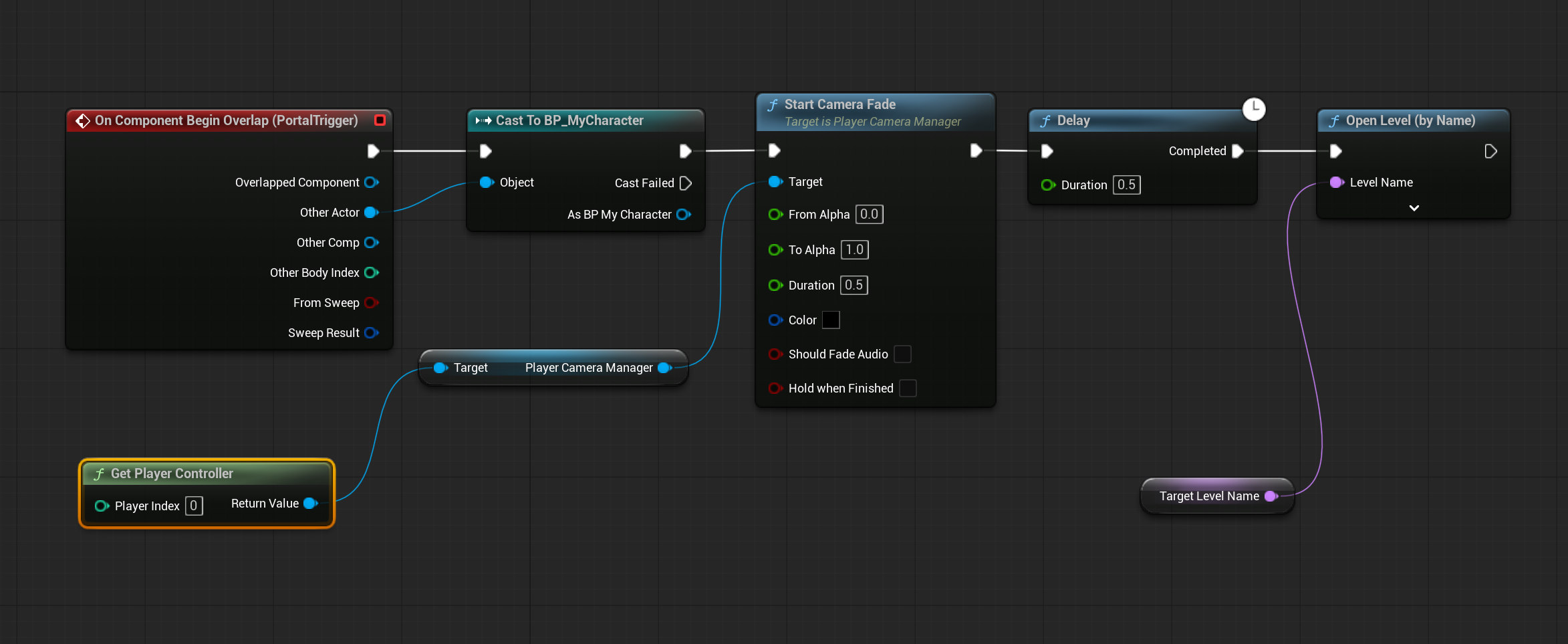
Task: Expand the Open Level node advanced pins
Action: point(1414,208)
